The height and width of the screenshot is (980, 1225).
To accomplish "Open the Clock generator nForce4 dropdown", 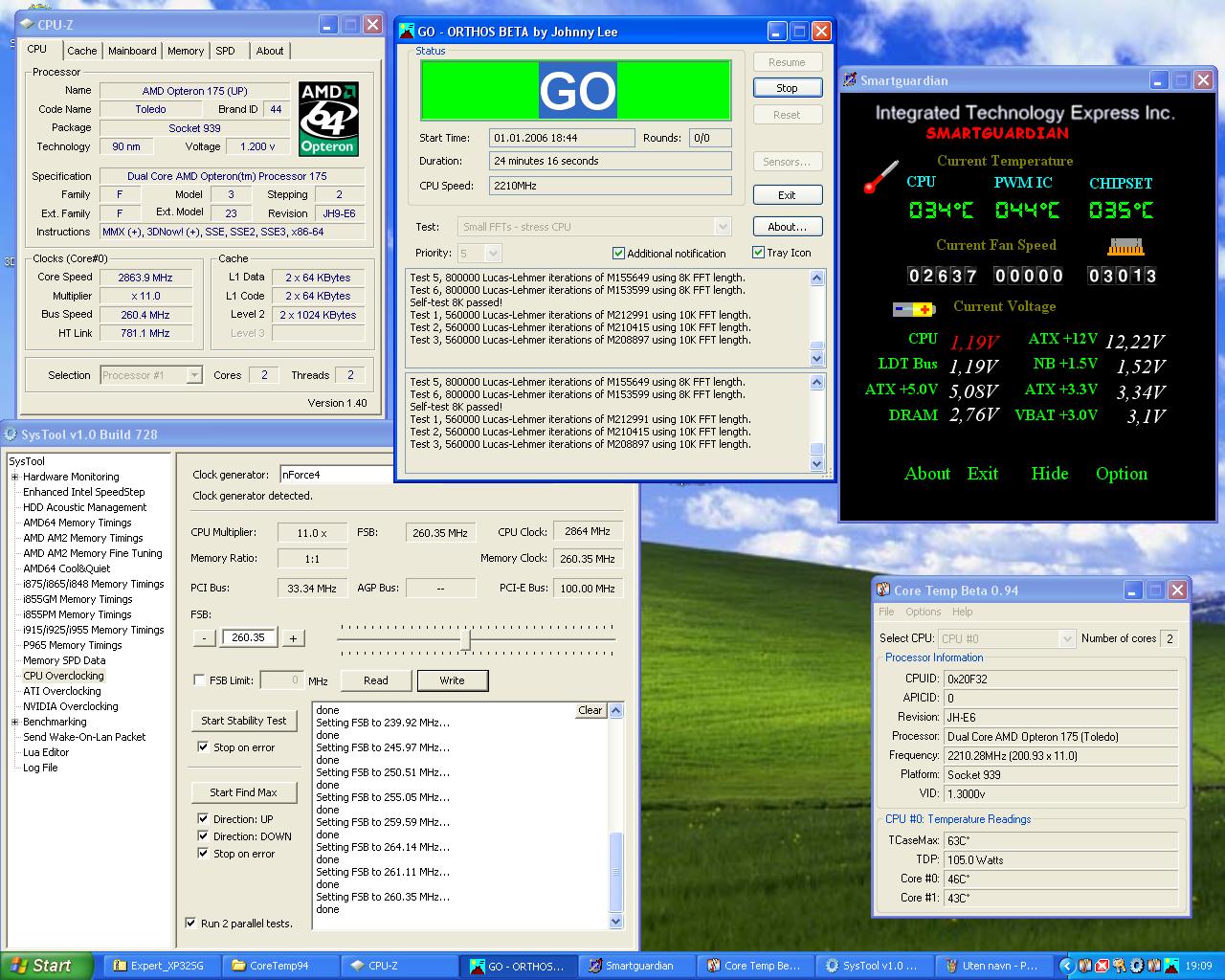I will pyautogui.click(x=335, y=475).
